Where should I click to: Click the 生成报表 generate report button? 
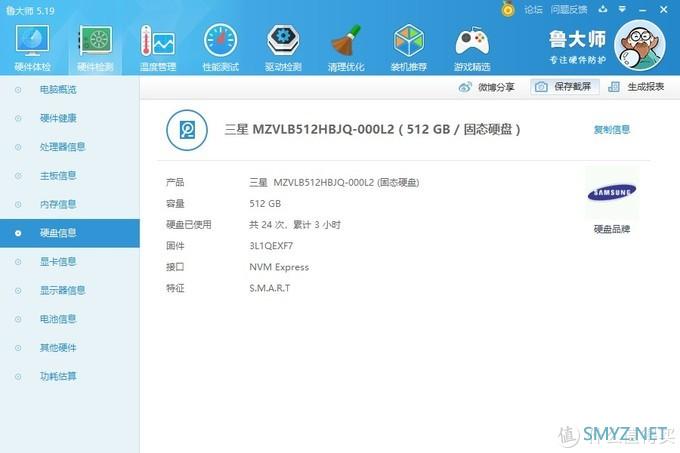[637, 87]
